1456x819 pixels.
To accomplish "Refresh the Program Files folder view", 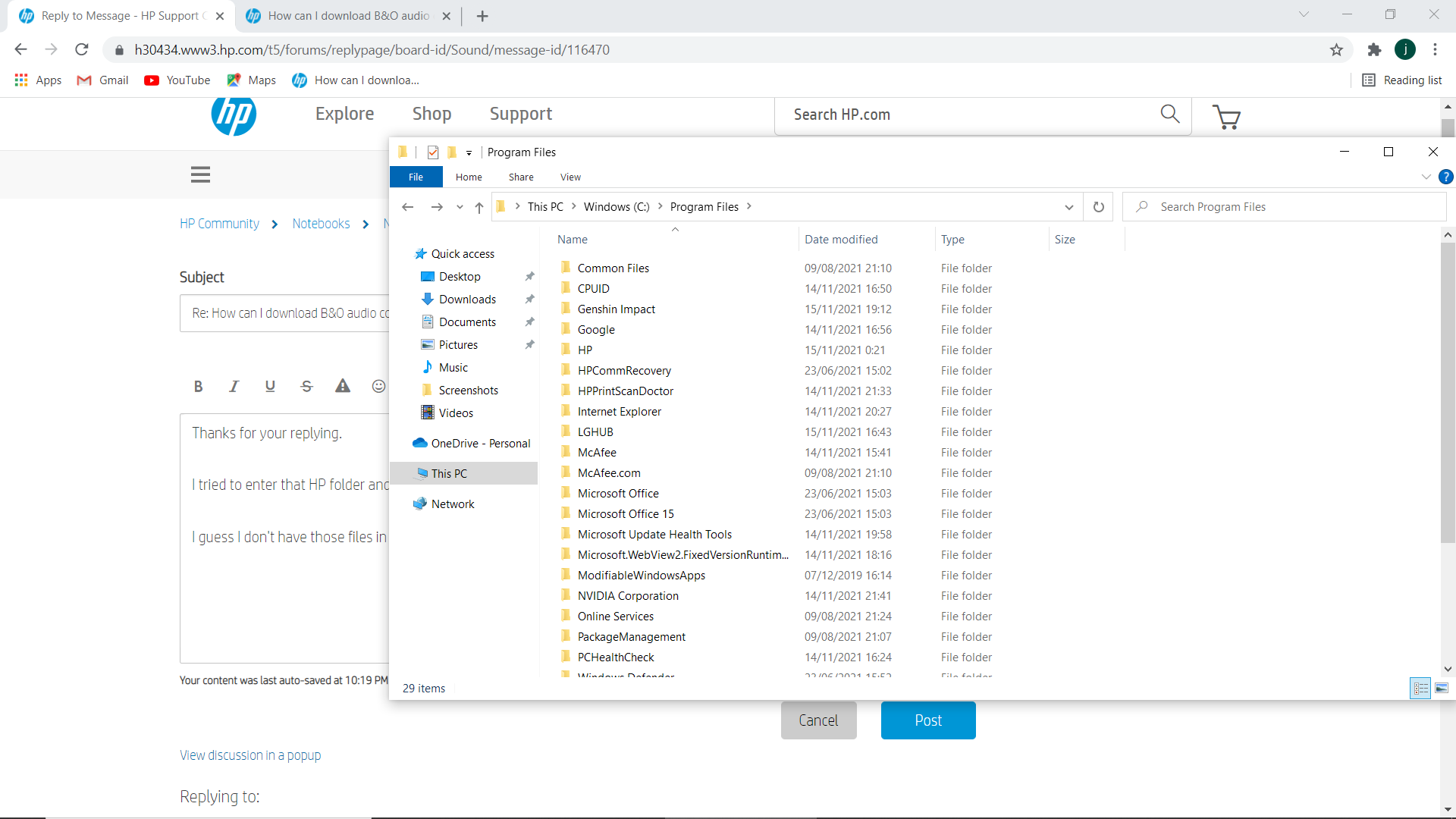I will coord(1098,207).
